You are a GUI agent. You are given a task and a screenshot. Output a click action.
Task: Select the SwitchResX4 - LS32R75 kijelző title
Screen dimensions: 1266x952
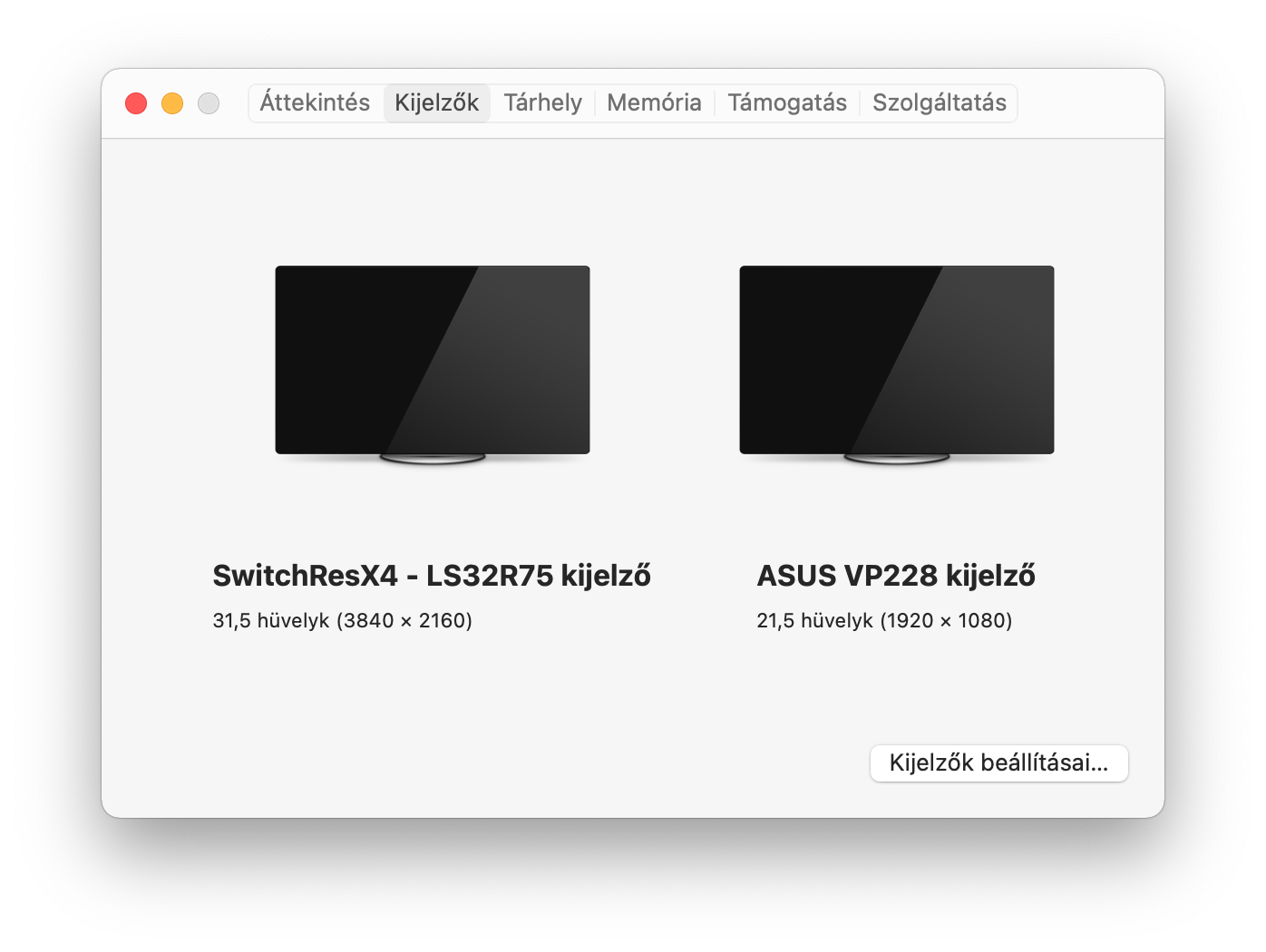coord(432,576)
